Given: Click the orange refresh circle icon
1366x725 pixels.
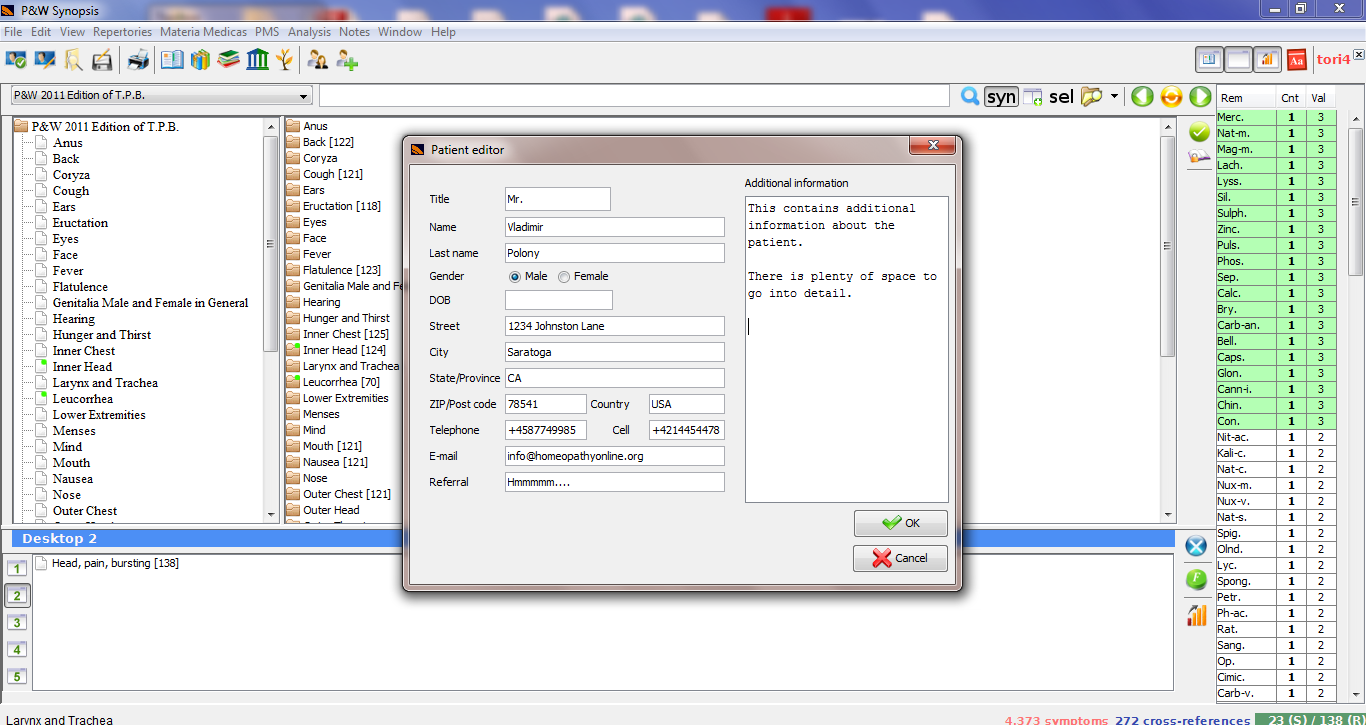Looking at the screenshot, I should tap(1171, 96).
